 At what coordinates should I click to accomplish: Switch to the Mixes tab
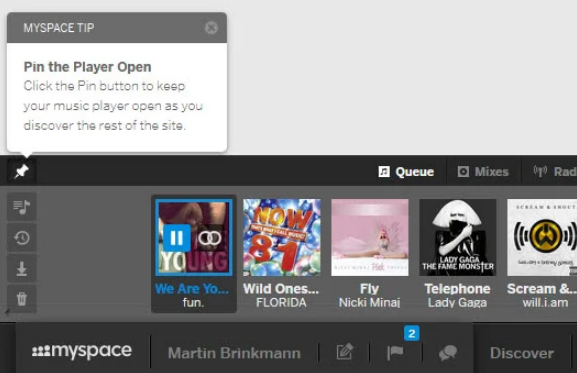pos(483,172)
